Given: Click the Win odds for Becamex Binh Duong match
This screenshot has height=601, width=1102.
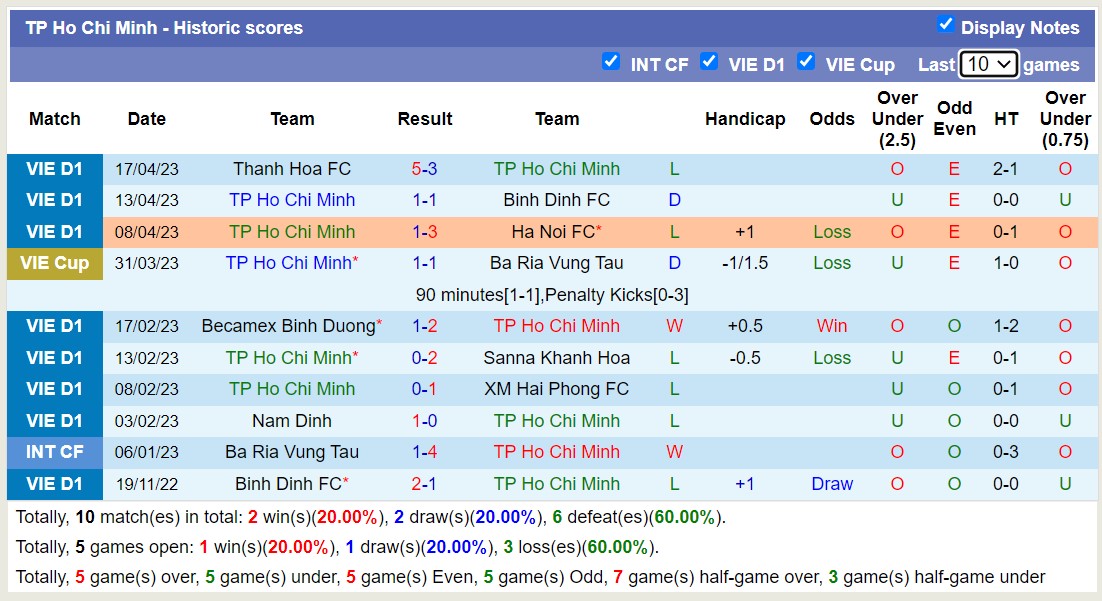Looking at the screenshot, I should coord(832,325).
